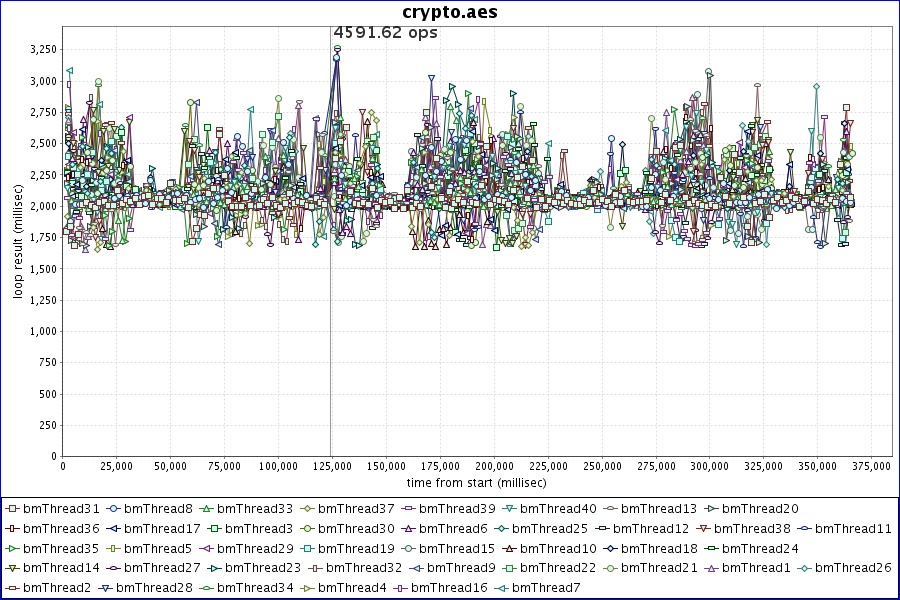Select the bmThread33 triangle legend marker
Viewport: 900px width, 600px height.
tap(207, 509)
